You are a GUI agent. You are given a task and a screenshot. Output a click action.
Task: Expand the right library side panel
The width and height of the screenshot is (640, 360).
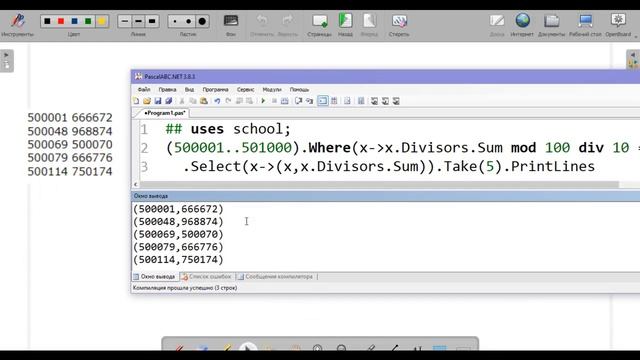tap(633, 60)
